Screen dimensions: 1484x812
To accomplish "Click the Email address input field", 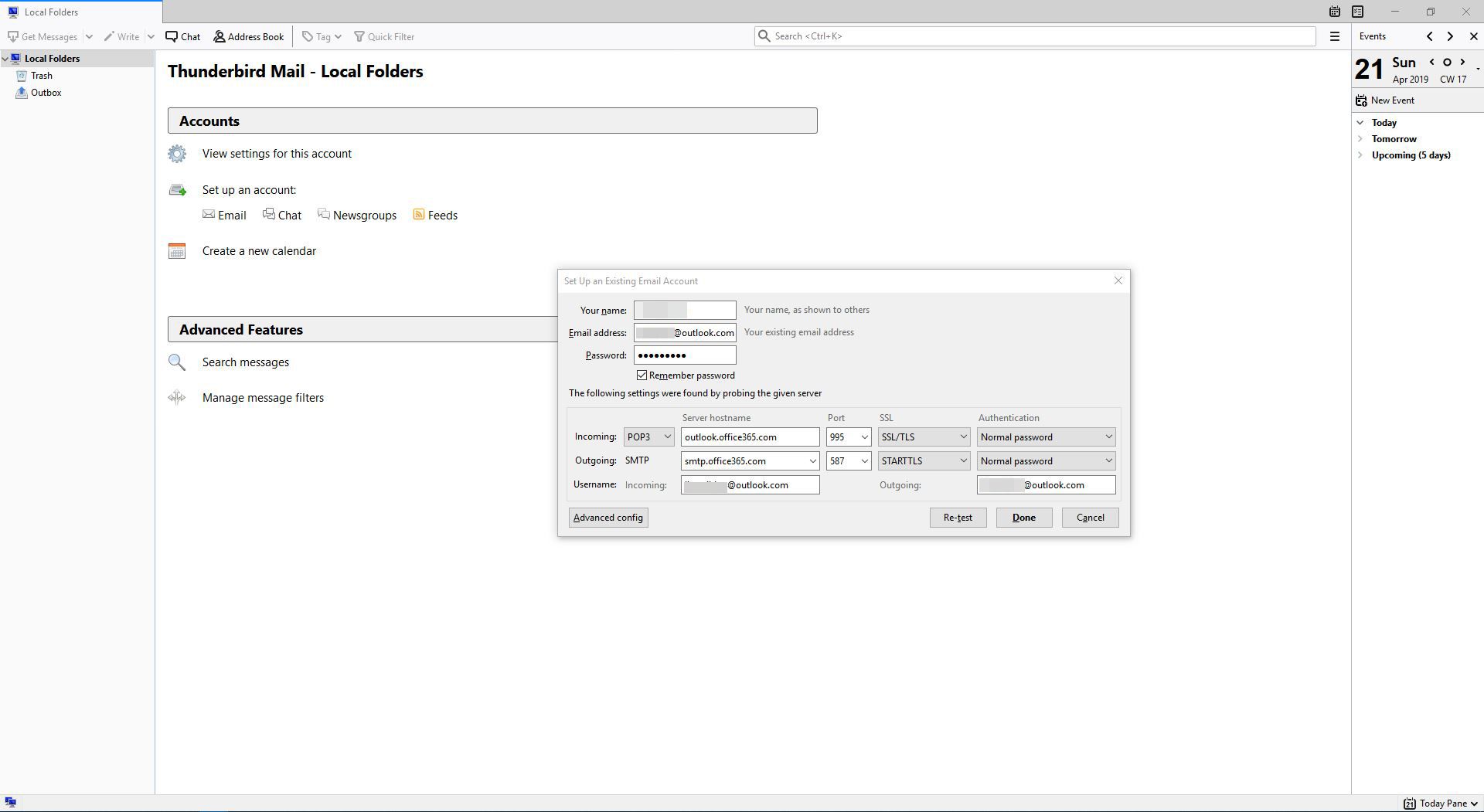I will pos(685,333).
